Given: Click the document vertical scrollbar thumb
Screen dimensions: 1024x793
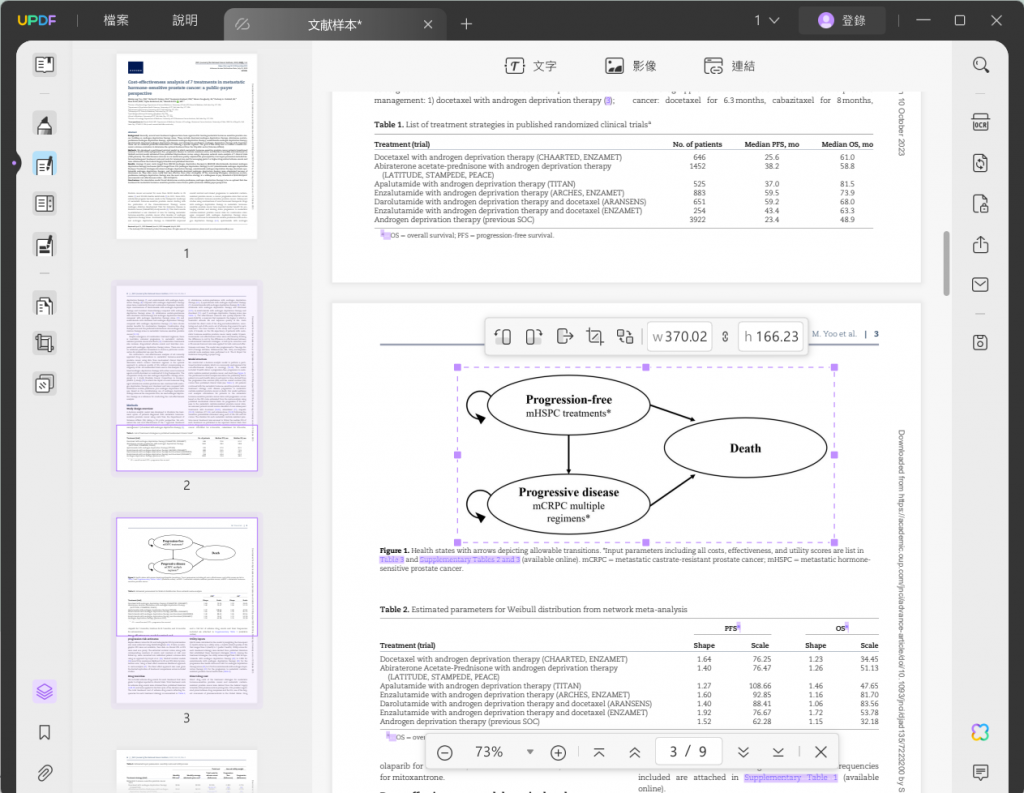Looking at the screenshot, I should [946, 263].
